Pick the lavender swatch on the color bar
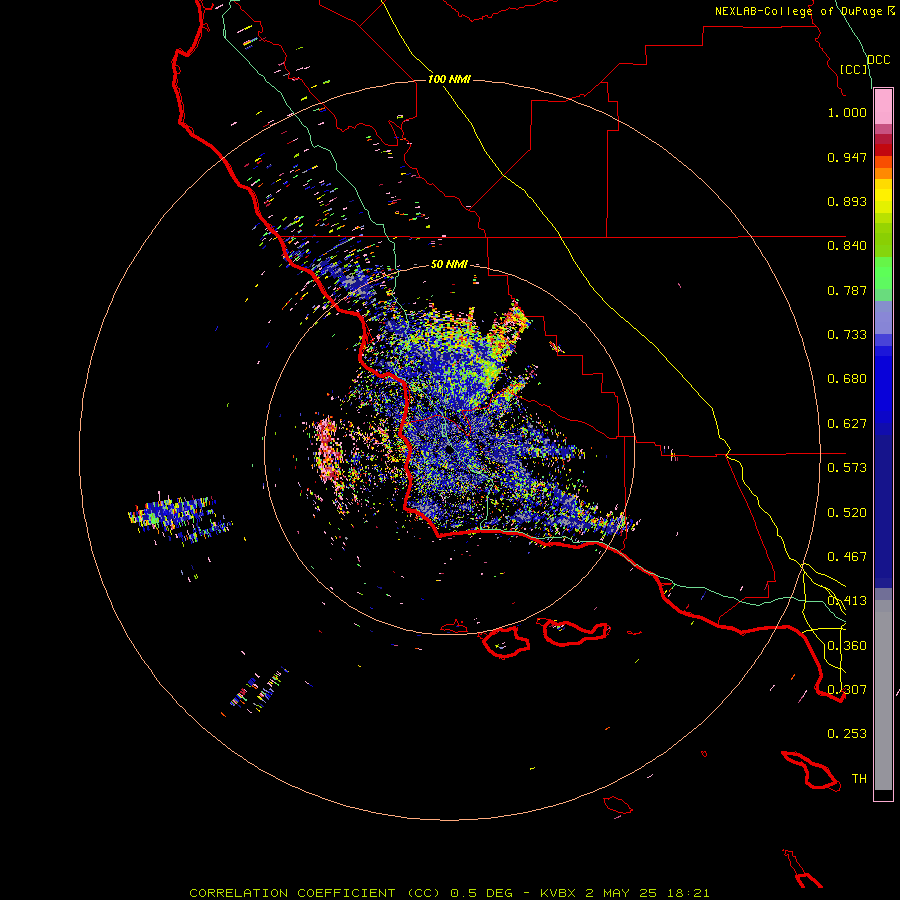The width and height of the screenshot is (900, 900). tap(883, 317)
